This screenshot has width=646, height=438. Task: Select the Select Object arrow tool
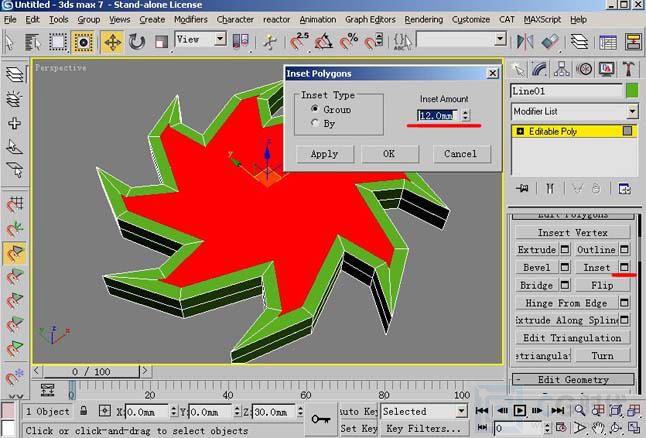tap(9, 42)
